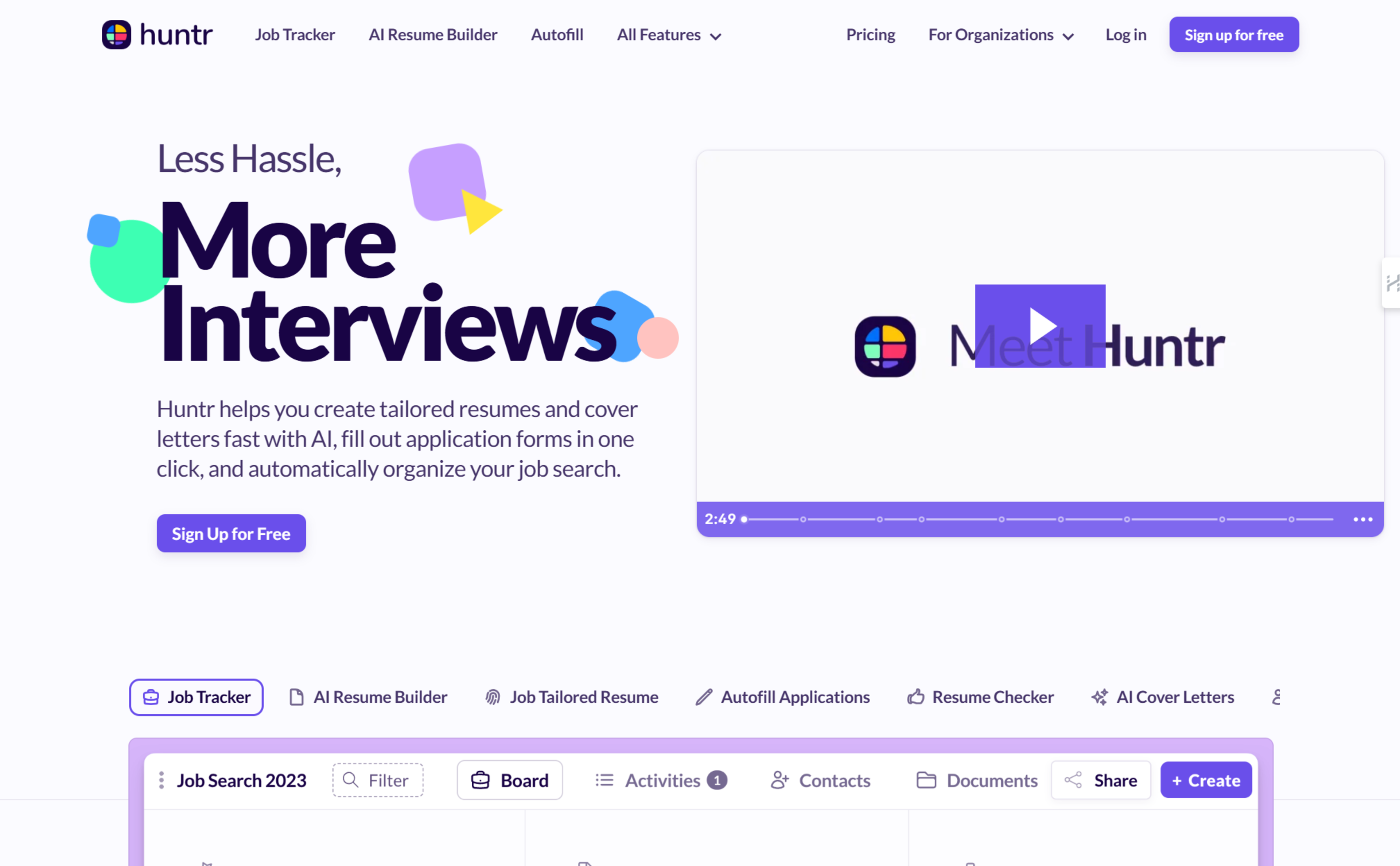Viewport: 1400px width, 866px height.
Task: Open the video options ellipsis menu
Action: [x=1363, y=519]
